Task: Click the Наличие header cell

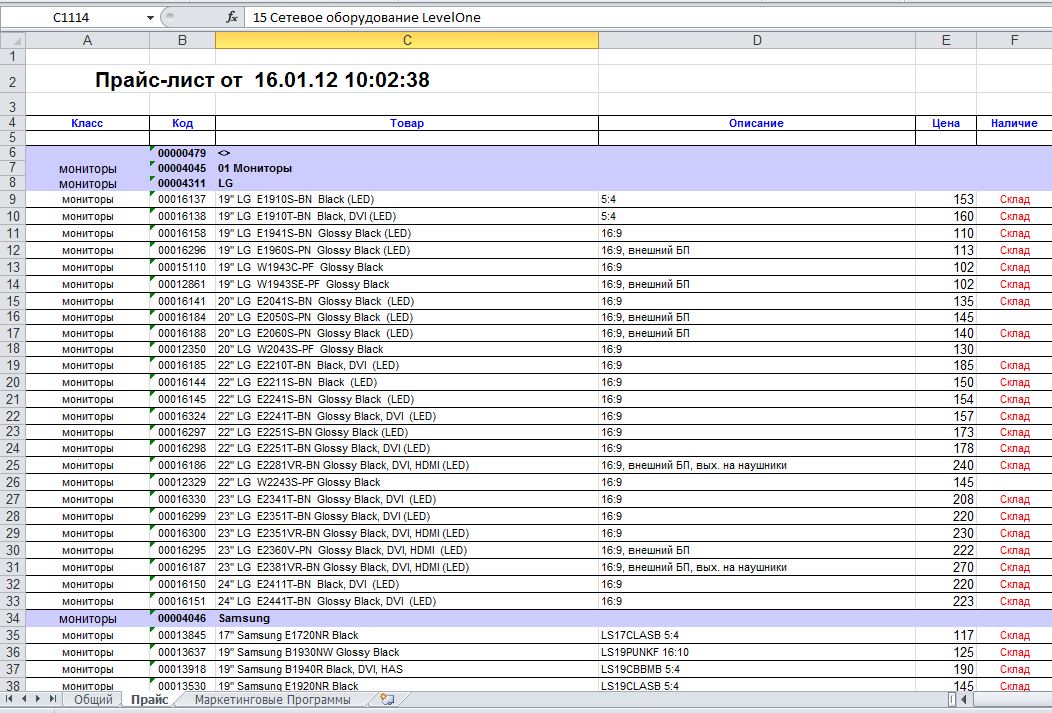Action: coord(1014,123)
